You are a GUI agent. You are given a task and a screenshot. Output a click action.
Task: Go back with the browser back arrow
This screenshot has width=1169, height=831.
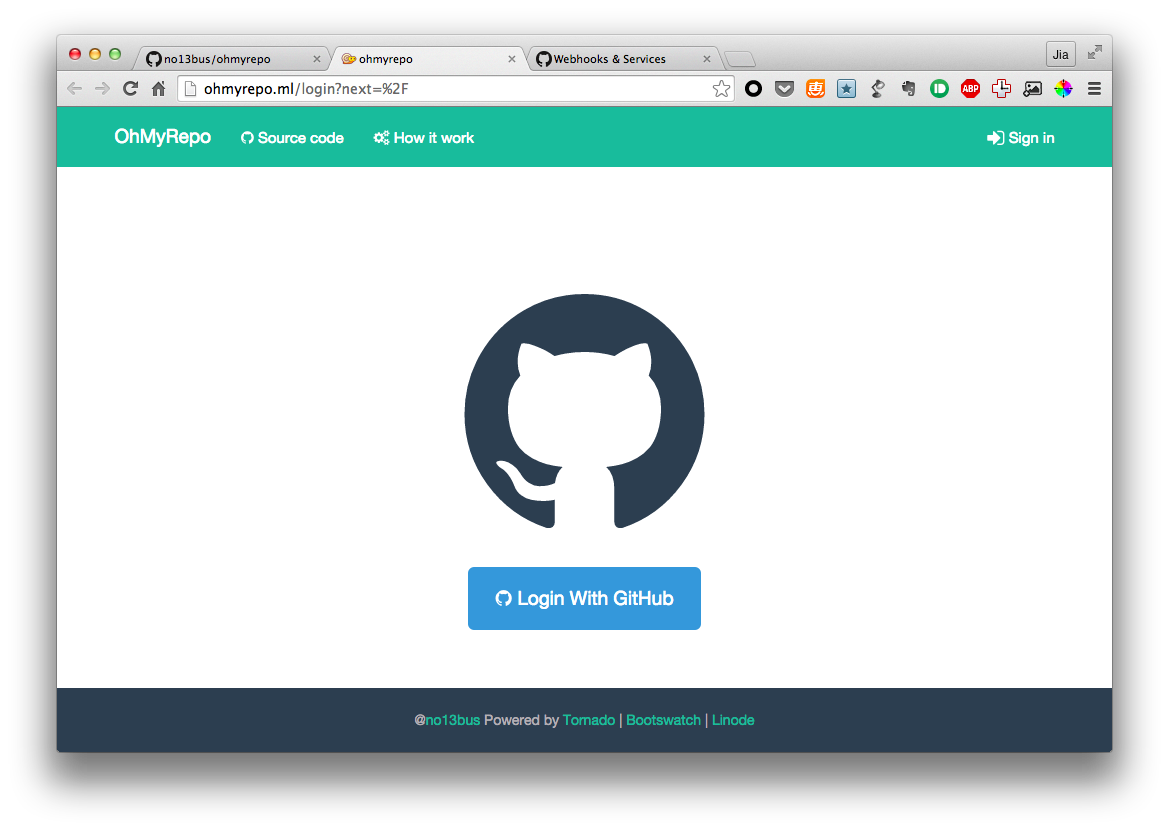pos(75,89)
